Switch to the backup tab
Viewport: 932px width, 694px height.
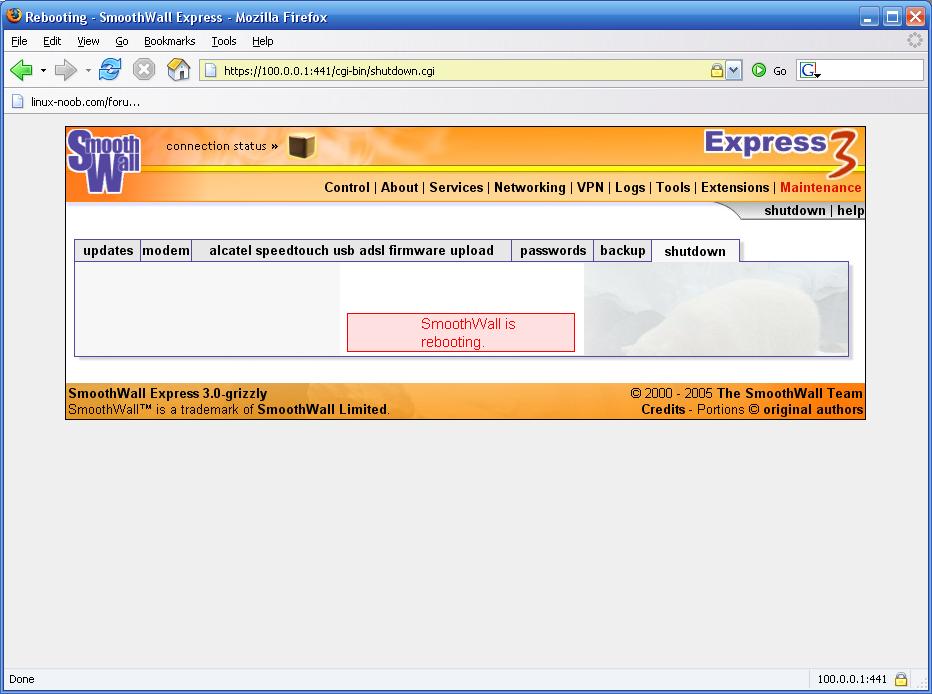click(622, 251)
